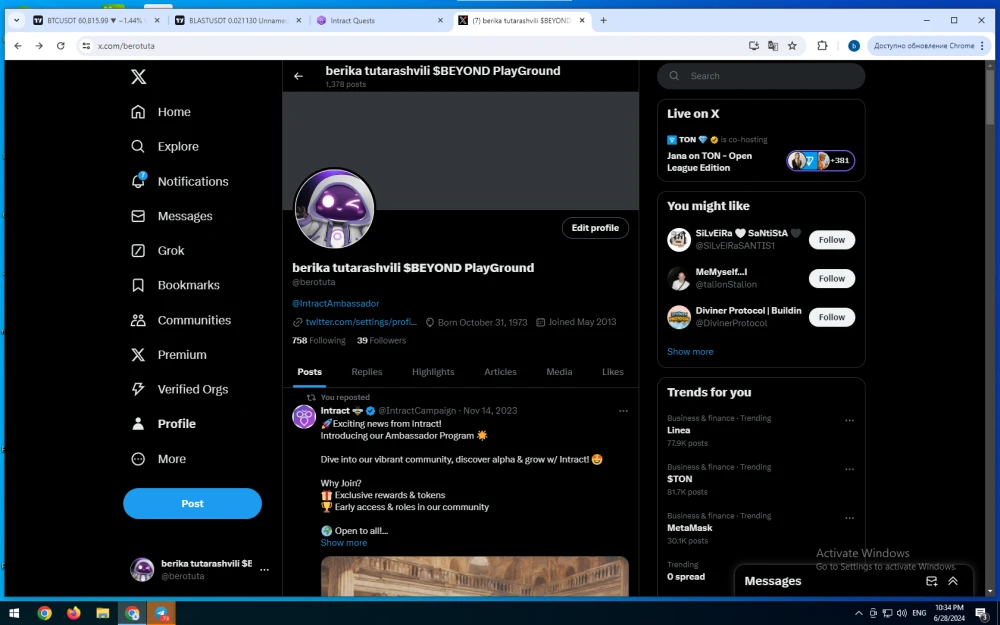
Task: Follow SiLvEiRa SaNtiStA account
Action: click(x=832, y=240)
